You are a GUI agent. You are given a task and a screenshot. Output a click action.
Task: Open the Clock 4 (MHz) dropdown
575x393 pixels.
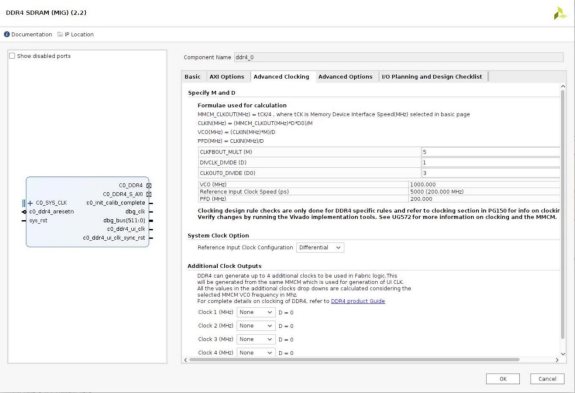(x=256, y=353)
